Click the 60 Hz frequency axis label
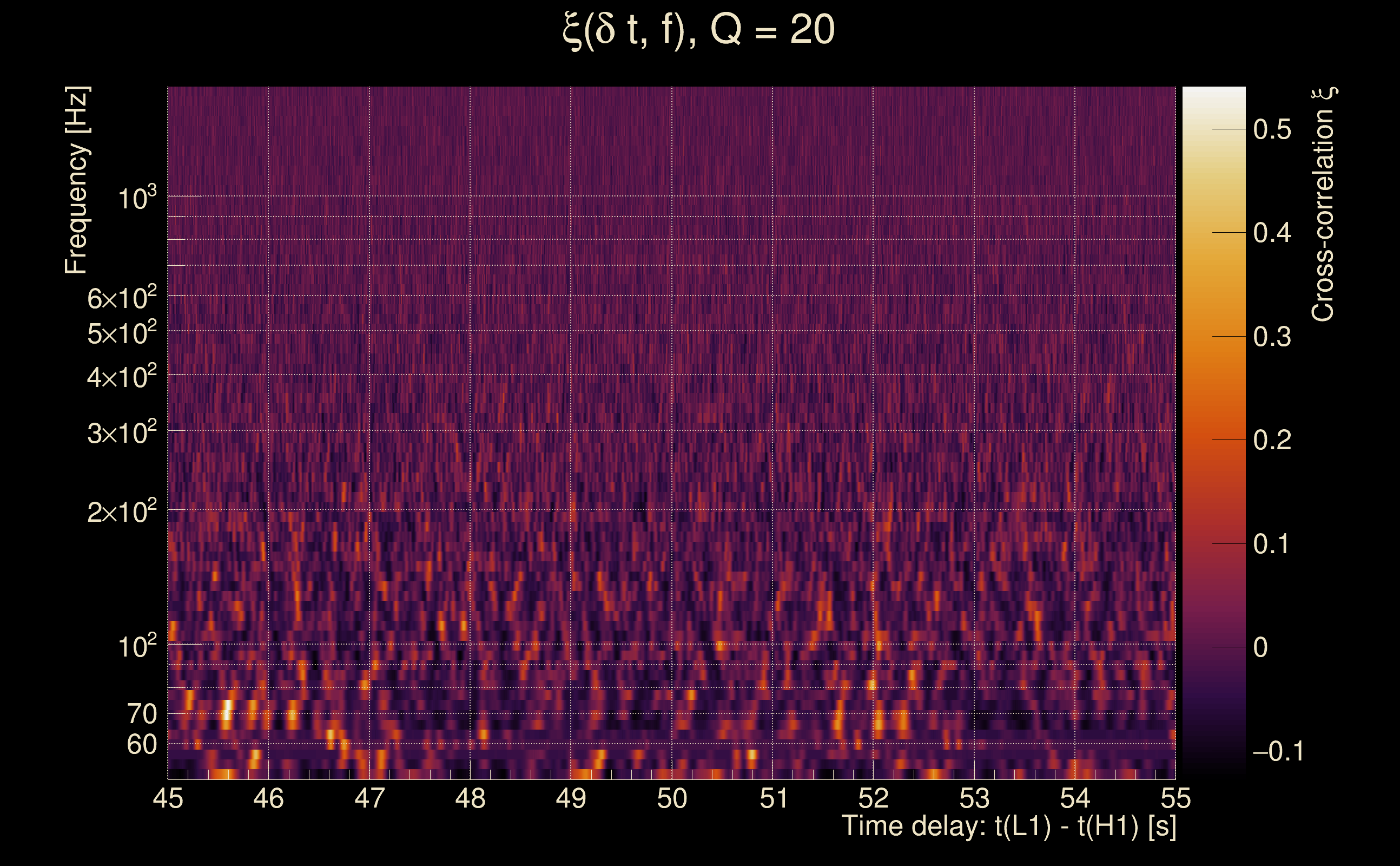The width and height of the screenshot is (1400, 866). pyautogui.click(x=141, y=745)
